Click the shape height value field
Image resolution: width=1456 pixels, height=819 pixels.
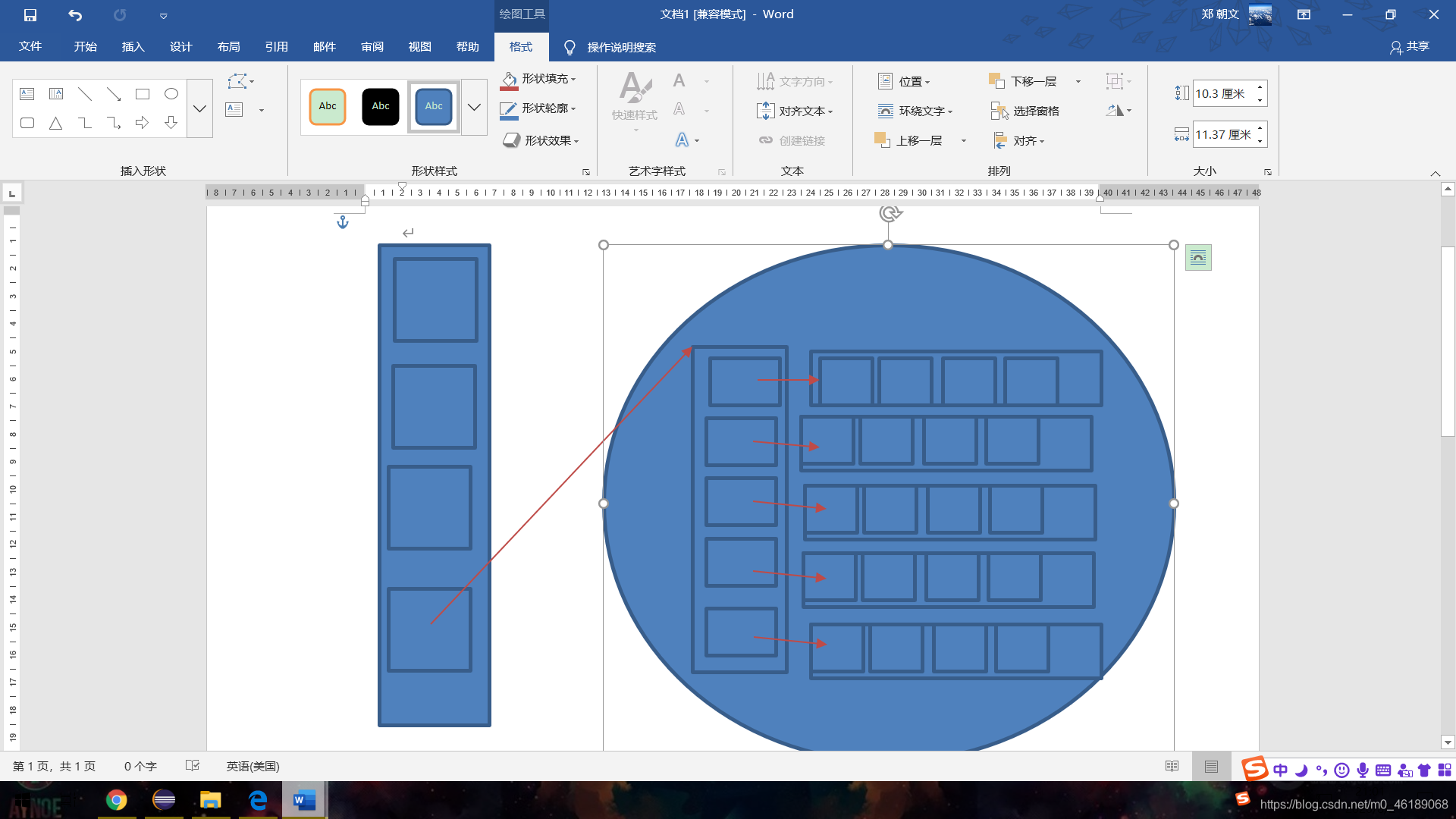(1222, 94)
